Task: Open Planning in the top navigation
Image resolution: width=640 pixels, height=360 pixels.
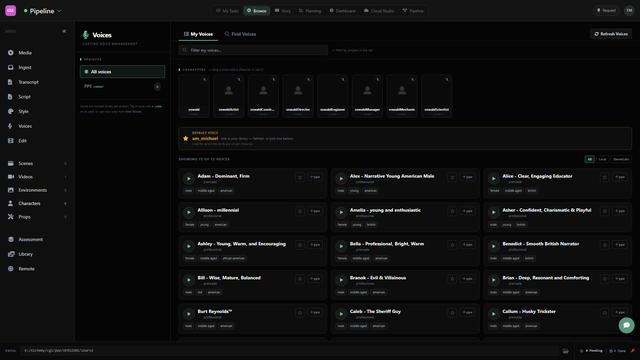Action: click(310, 11)
